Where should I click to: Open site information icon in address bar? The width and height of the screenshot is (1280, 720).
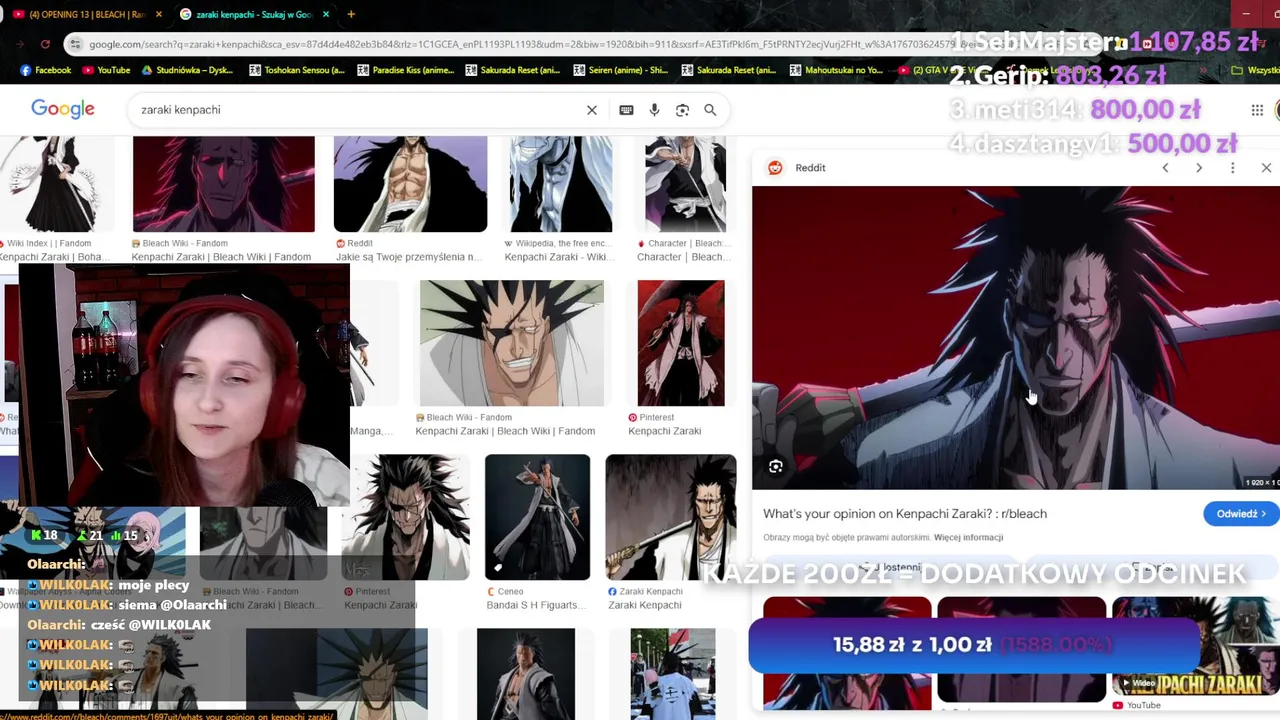(x=74, y=44)
